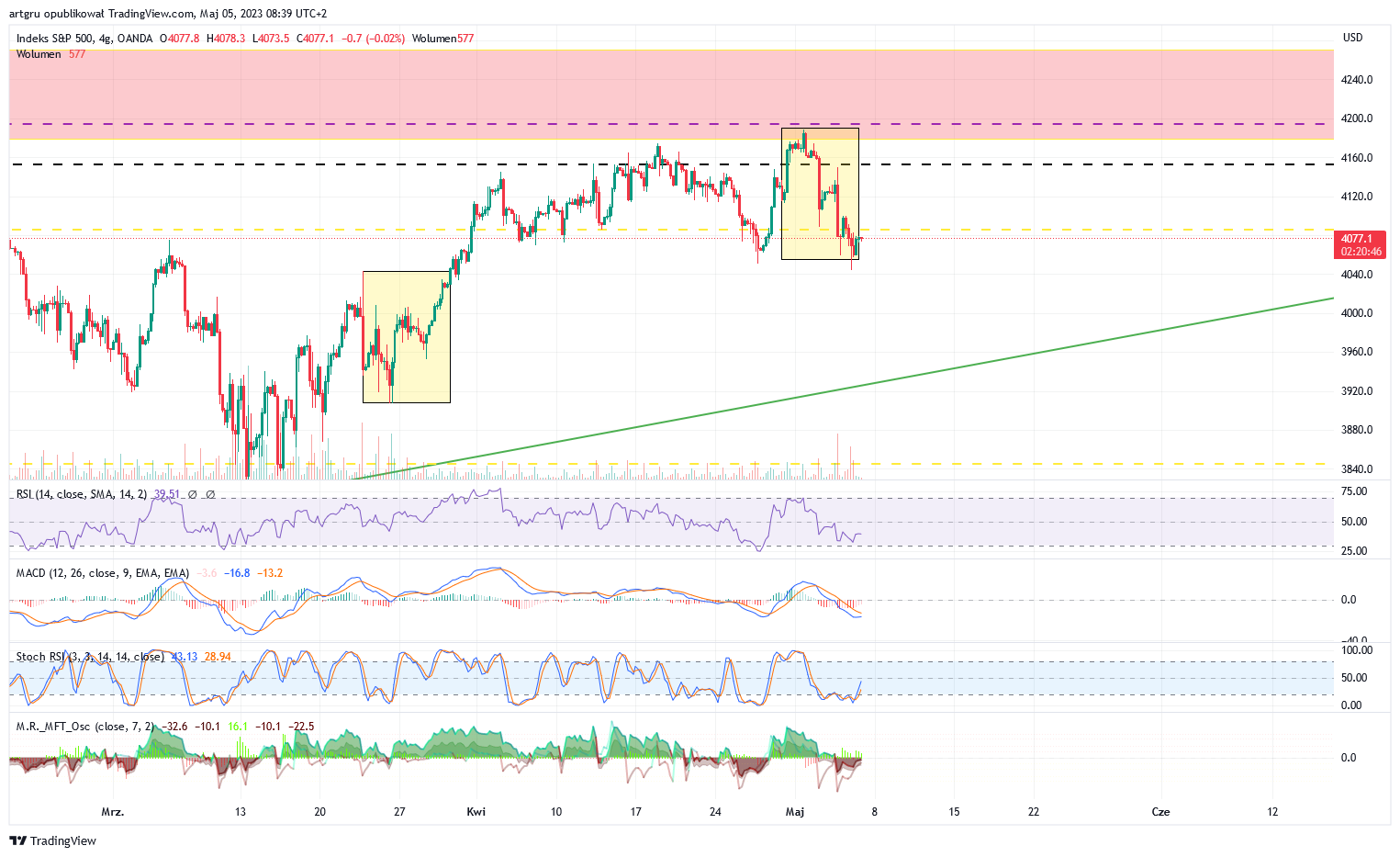Click the red 4077.1 current price tag

point(1359,239)
